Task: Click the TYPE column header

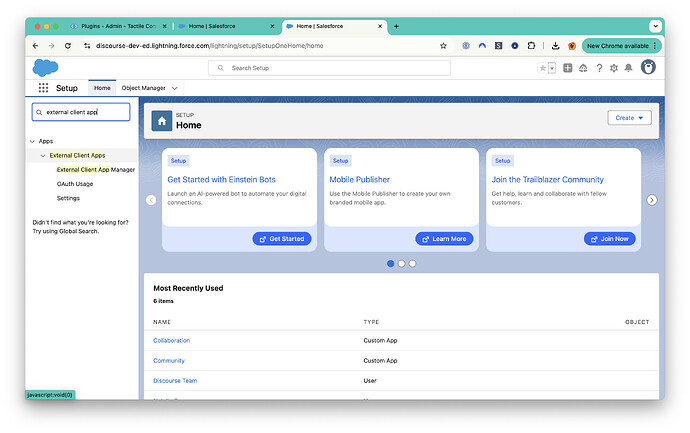Action: point(371,322)
